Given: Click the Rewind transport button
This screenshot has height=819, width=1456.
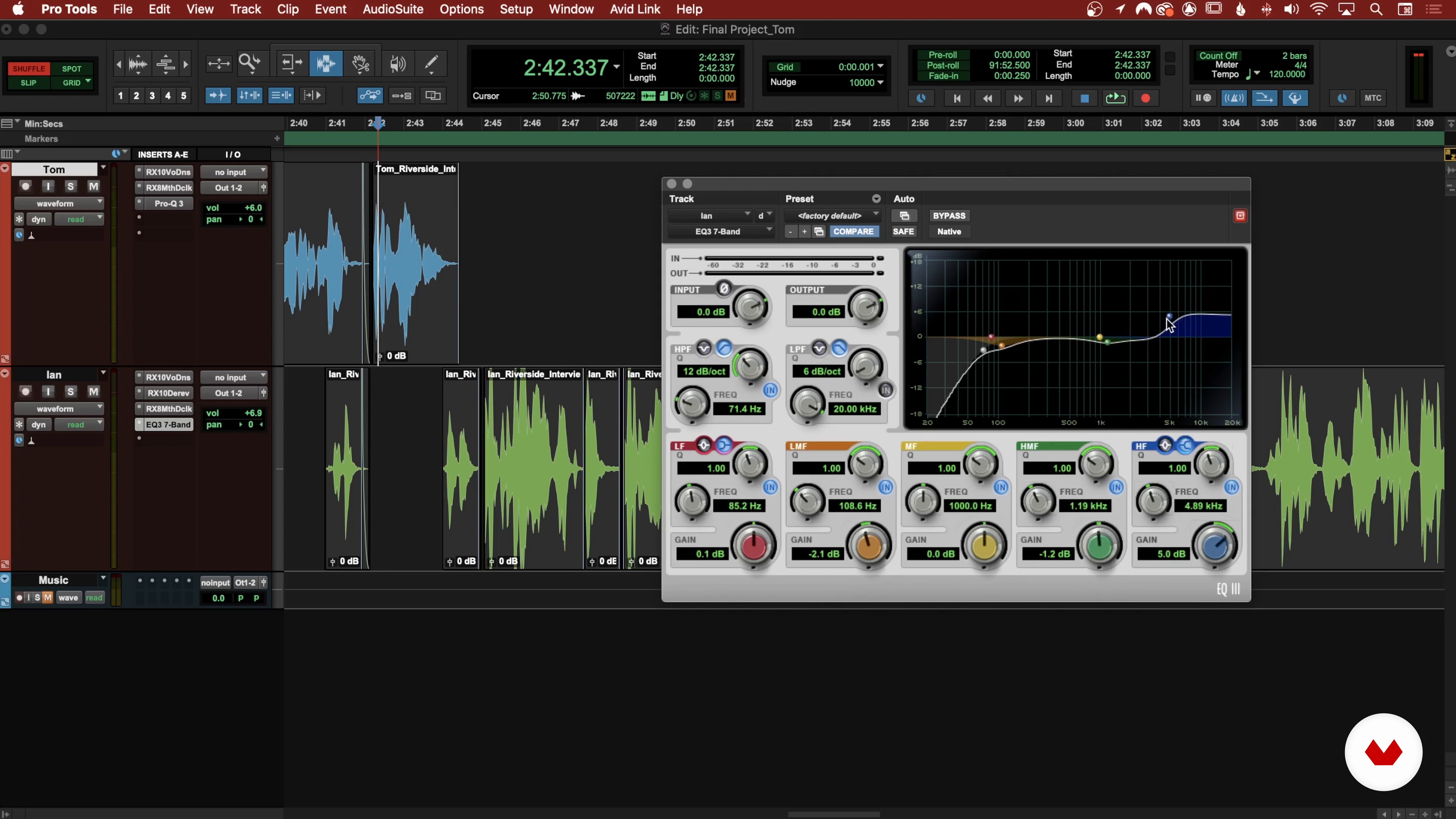Looking at the screenshot, I should (x=987, y=98).
